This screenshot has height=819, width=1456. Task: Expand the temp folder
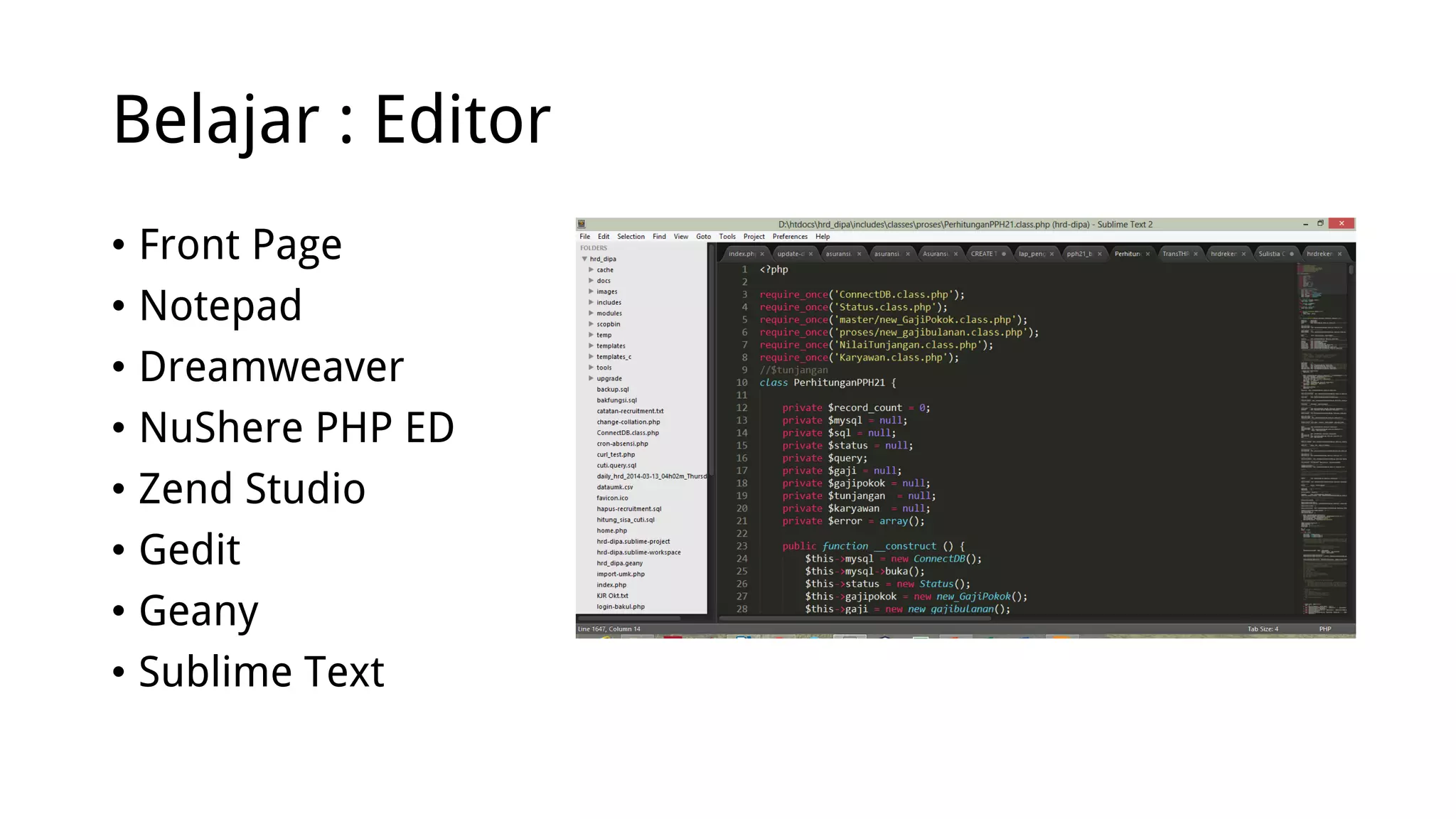pos(591,335)
